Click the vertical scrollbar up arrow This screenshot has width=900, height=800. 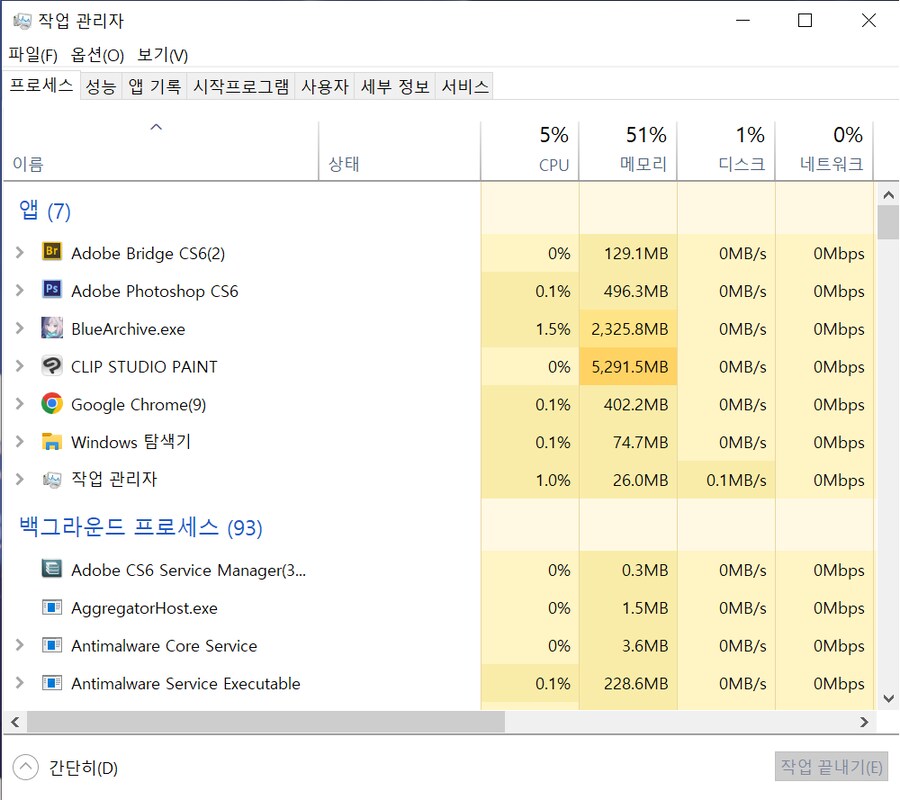coord(889,195)
